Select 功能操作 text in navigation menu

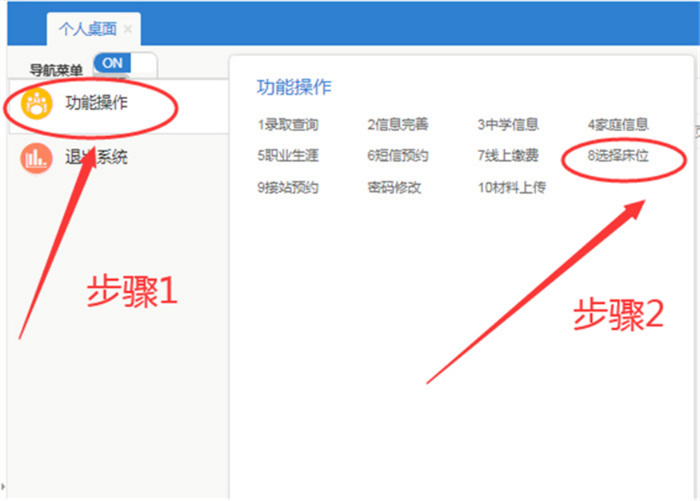click(96, 102)
